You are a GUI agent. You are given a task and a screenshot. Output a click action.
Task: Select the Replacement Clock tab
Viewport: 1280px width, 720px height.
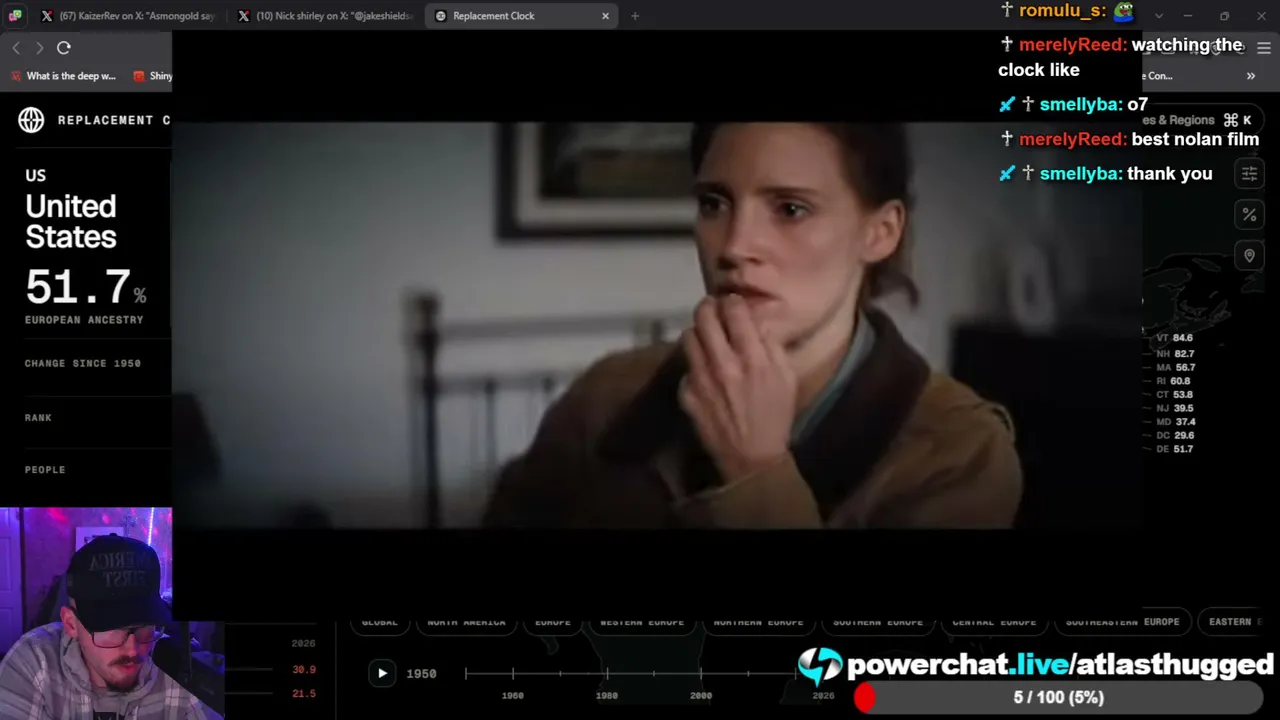click(520, 16)
